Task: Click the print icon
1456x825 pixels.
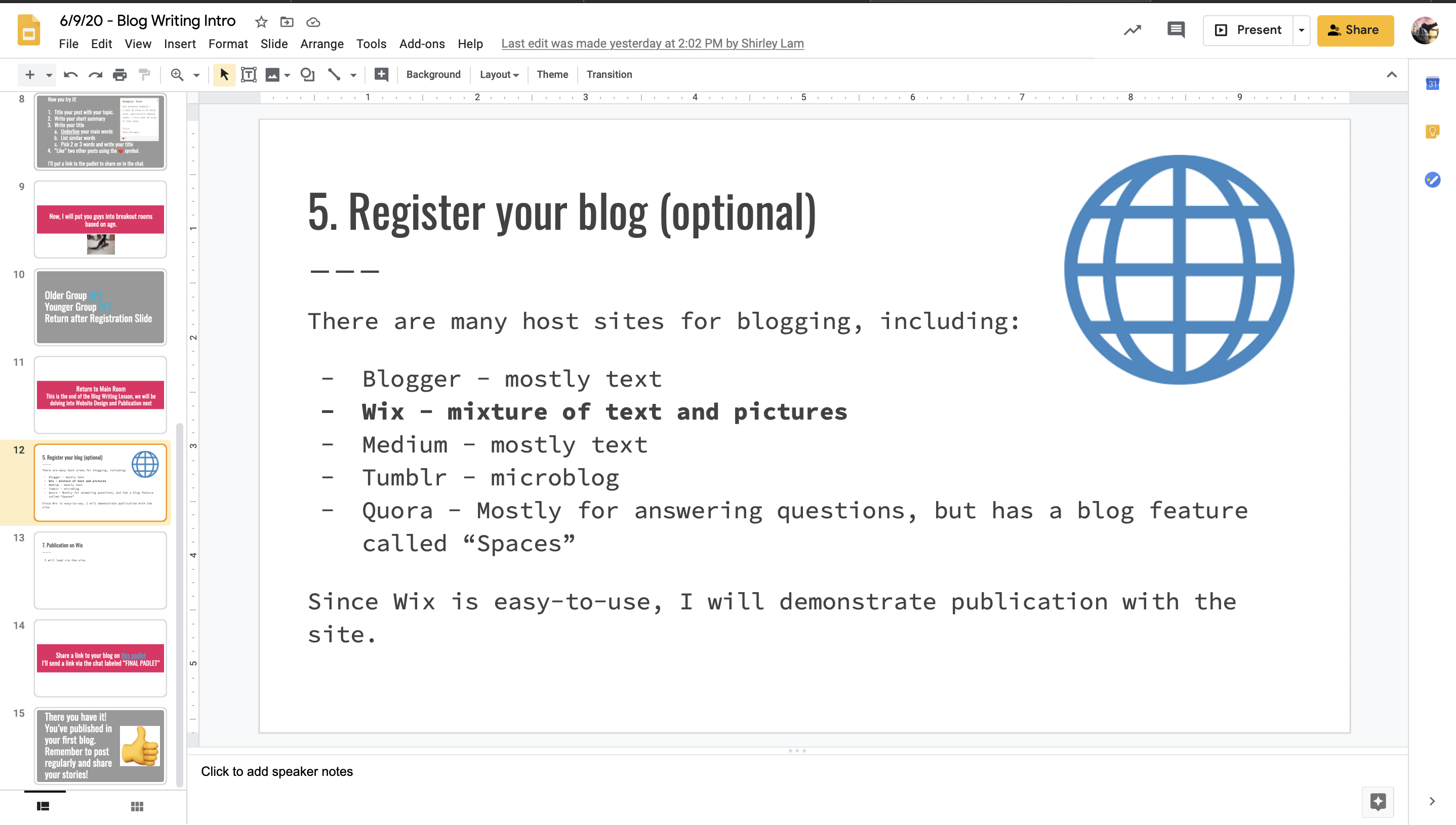Action: pyautogui.click(x=119, y=75)
